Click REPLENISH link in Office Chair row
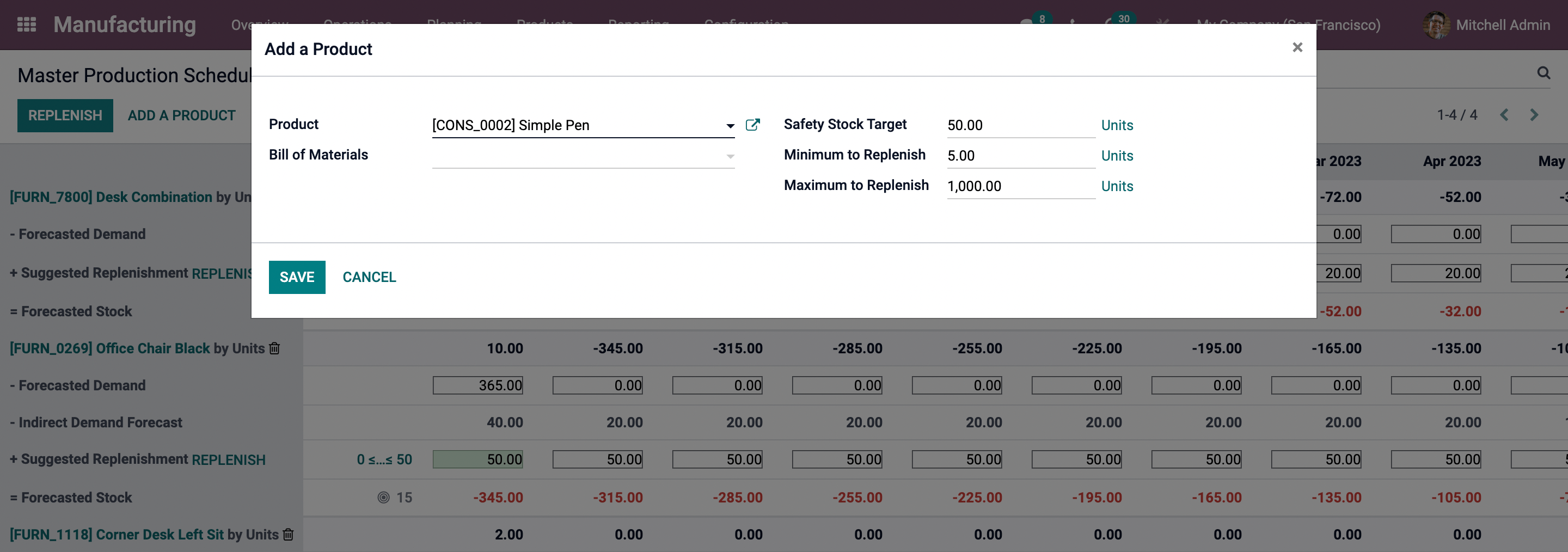The height and width of the screenshot is (552, 1568). (x=228, y=459)
